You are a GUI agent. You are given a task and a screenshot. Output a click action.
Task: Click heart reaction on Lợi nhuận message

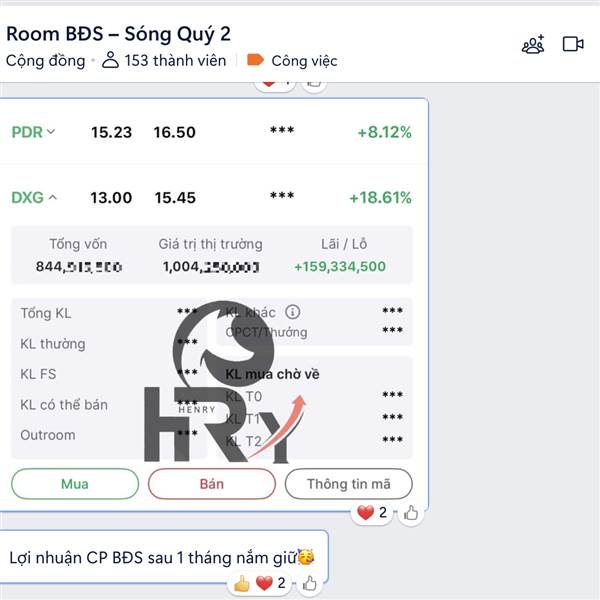[x=264, y=584]
